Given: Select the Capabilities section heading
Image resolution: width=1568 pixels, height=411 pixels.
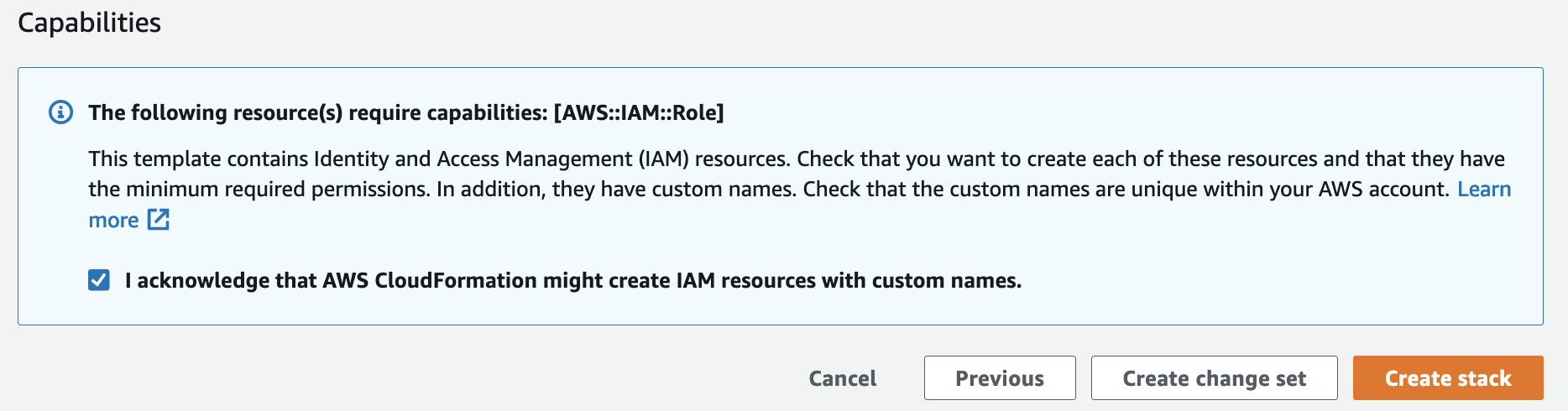Looking at the screenshot, I should [90, 23].
